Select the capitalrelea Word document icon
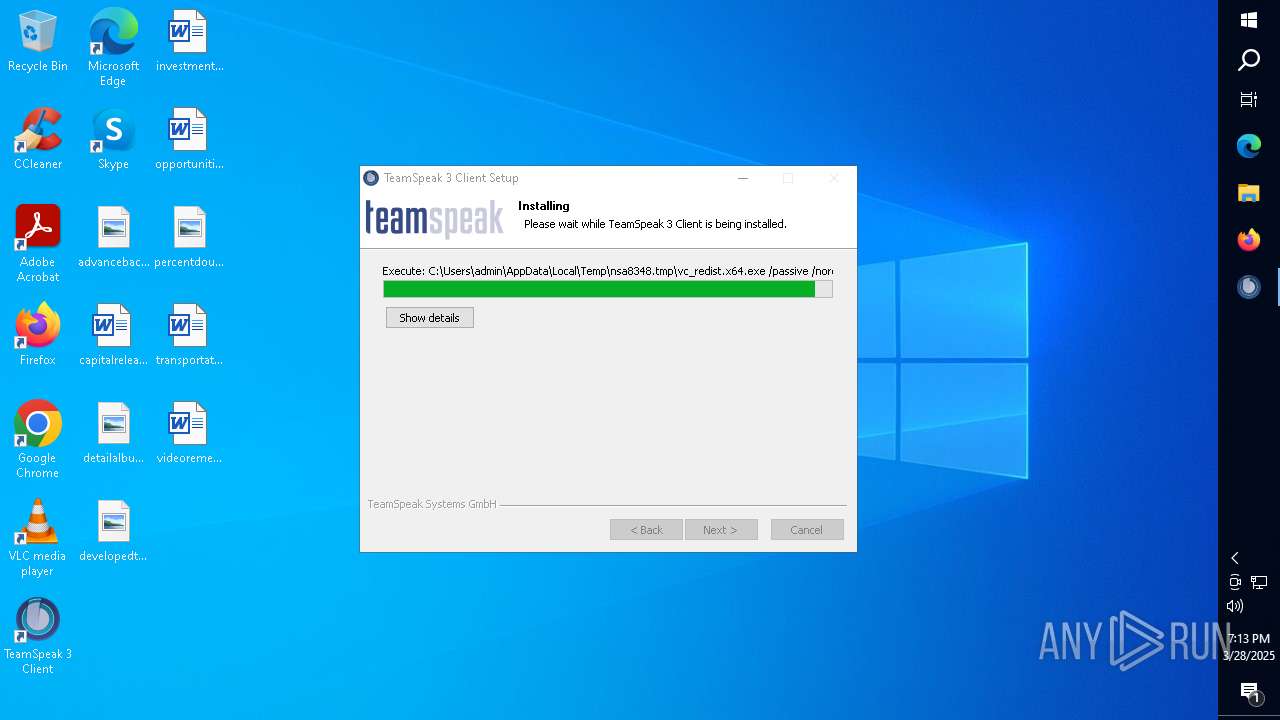Screen dimensions: 1280x720 [x=113, y=335]
